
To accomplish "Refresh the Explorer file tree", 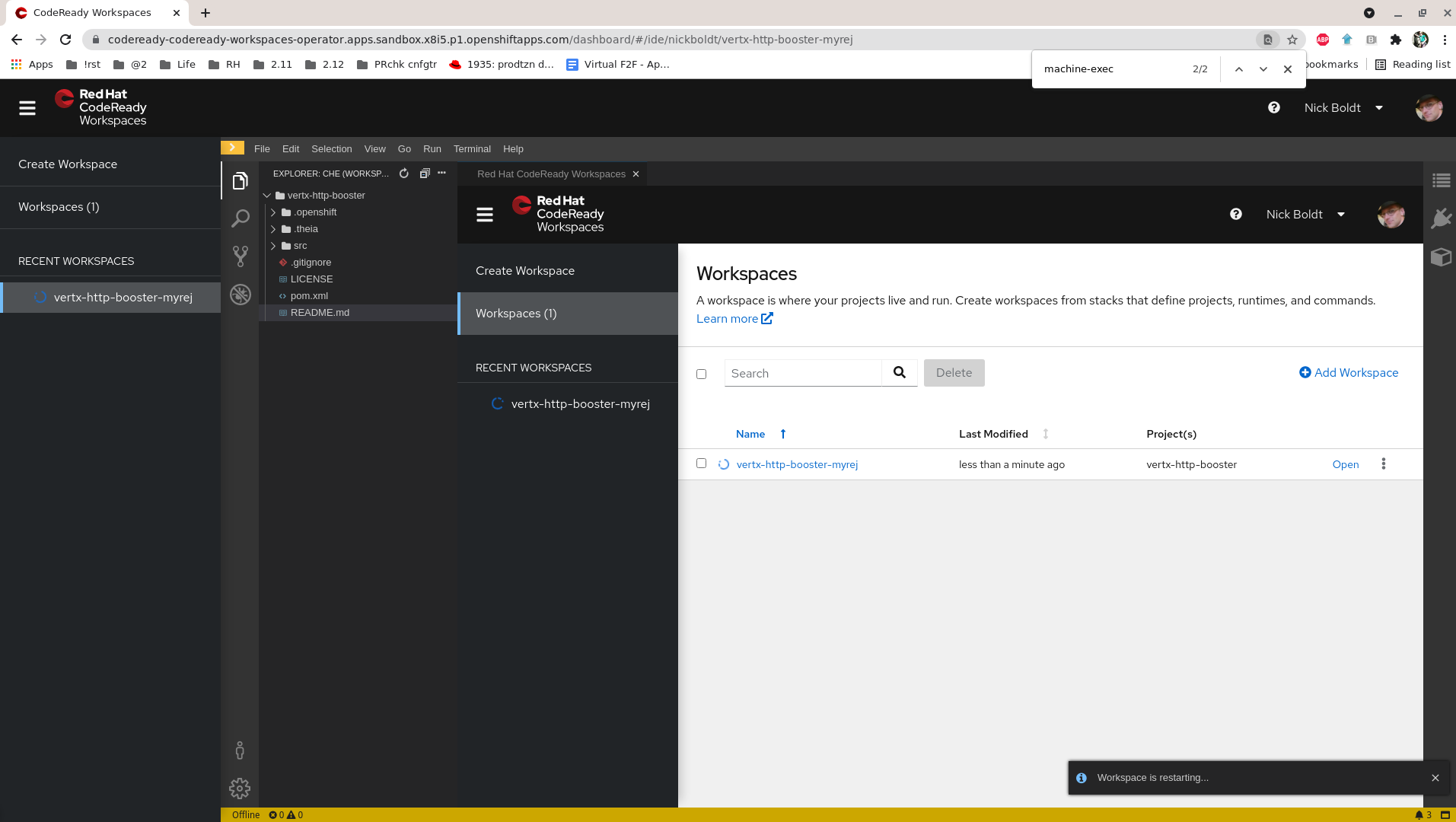I will pos(403,174).
